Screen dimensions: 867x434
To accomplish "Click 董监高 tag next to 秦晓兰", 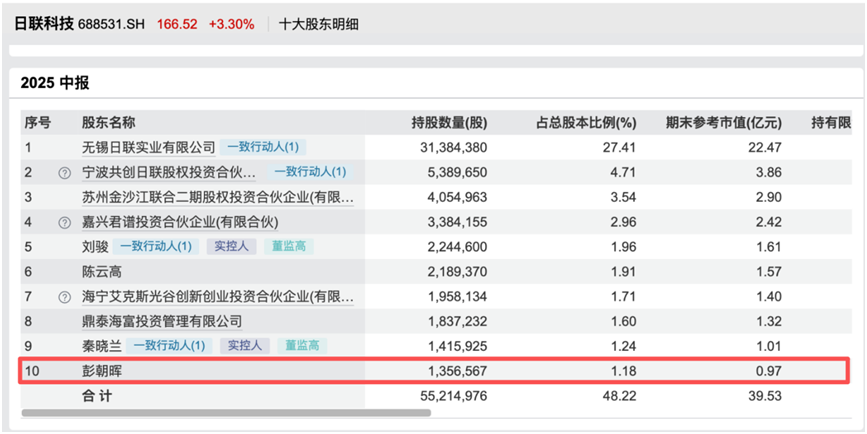I will click(x=302, y=346).
